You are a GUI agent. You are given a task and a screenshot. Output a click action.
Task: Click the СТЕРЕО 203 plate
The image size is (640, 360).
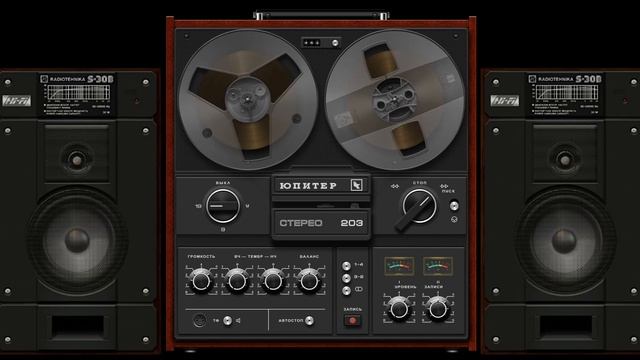tap(321, 223)
